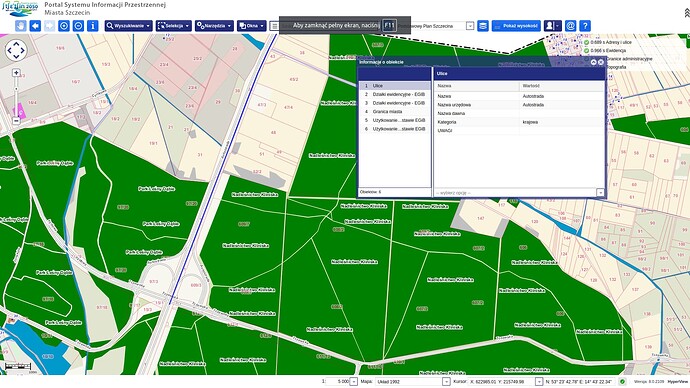Click the Nazwa column header
This screenshot has width=690, height=388.
pos(477,86)
